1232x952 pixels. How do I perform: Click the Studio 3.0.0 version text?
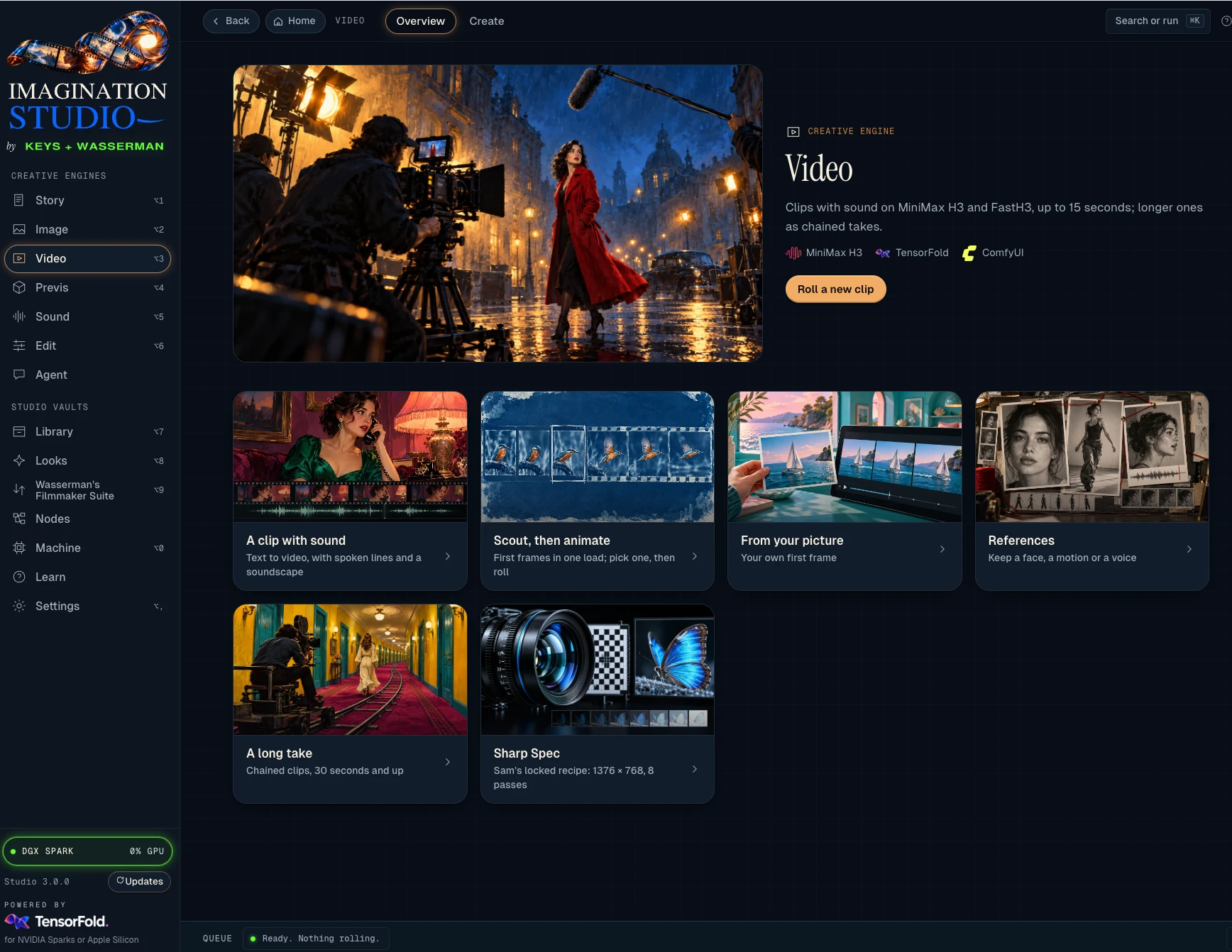[x=37, y=882]
